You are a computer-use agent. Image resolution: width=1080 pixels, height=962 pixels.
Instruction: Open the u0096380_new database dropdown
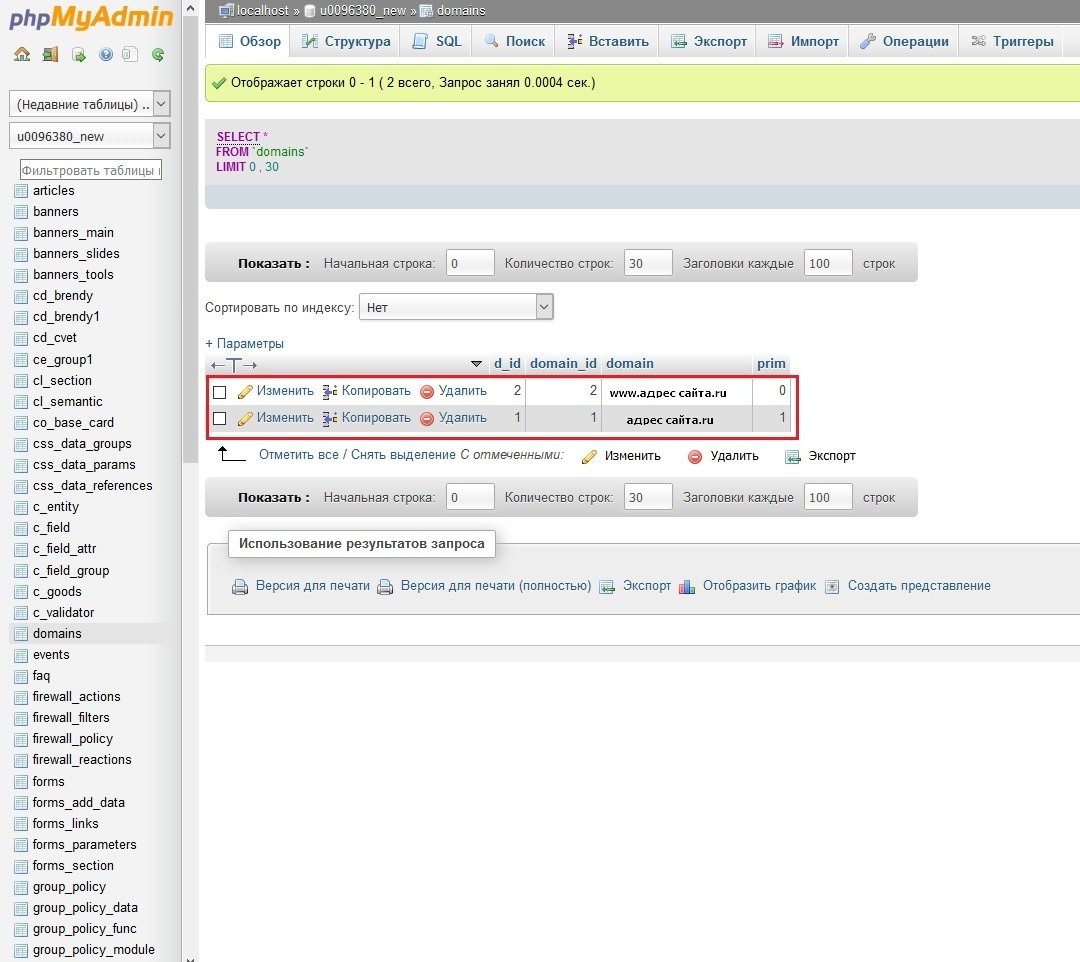pos(89,136)
